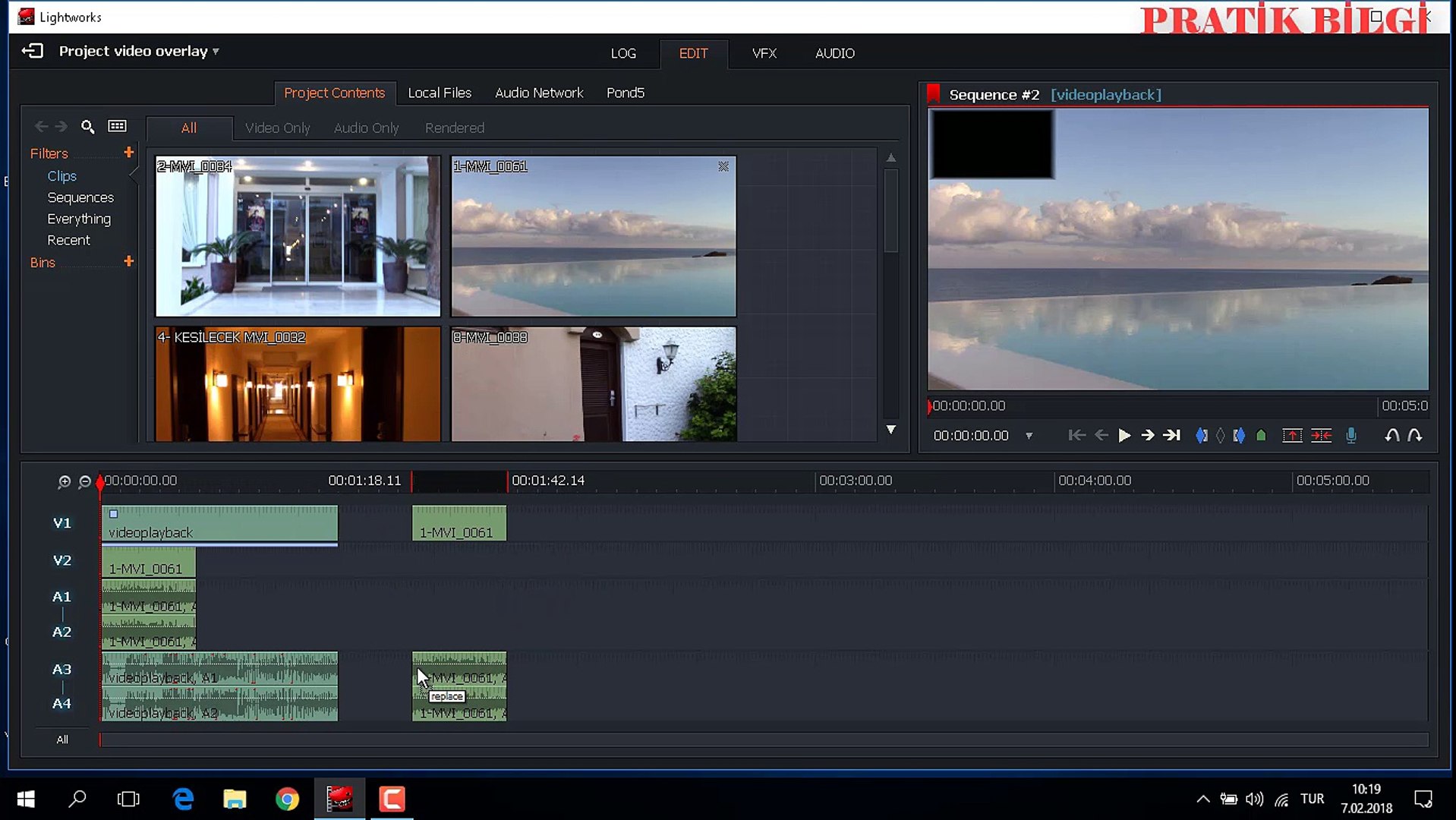The image size is (1456, 820).
Task: Zoom in on the timeline
Action: click(x=65, y=481)
